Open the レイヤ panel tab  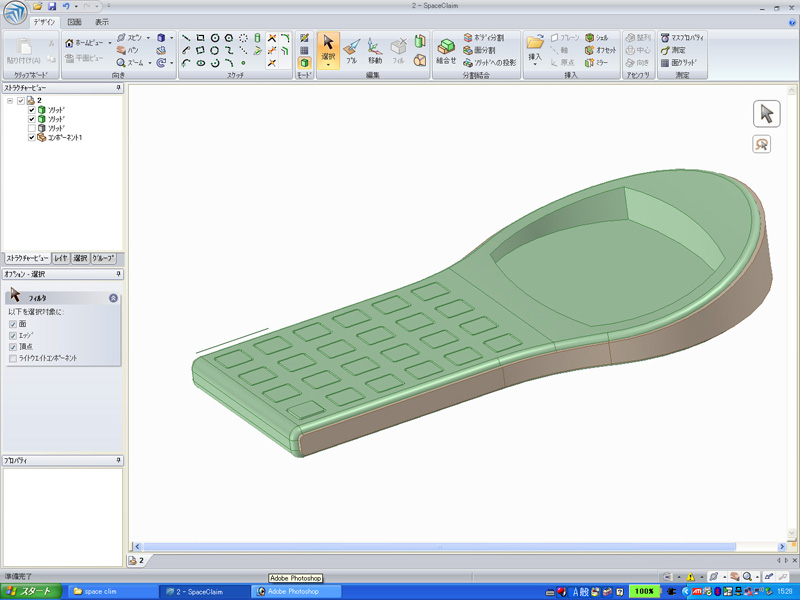click(61, 258)
